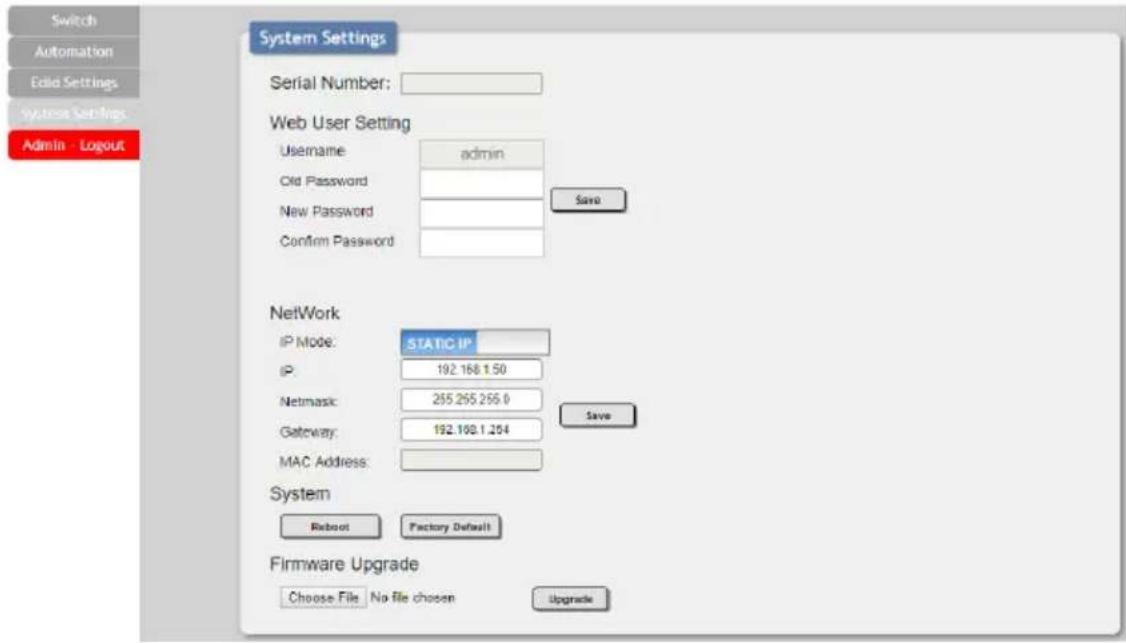Edit the IP address 192.168.1.50 field
1126x643 pixels.
[x=471, y=369]
